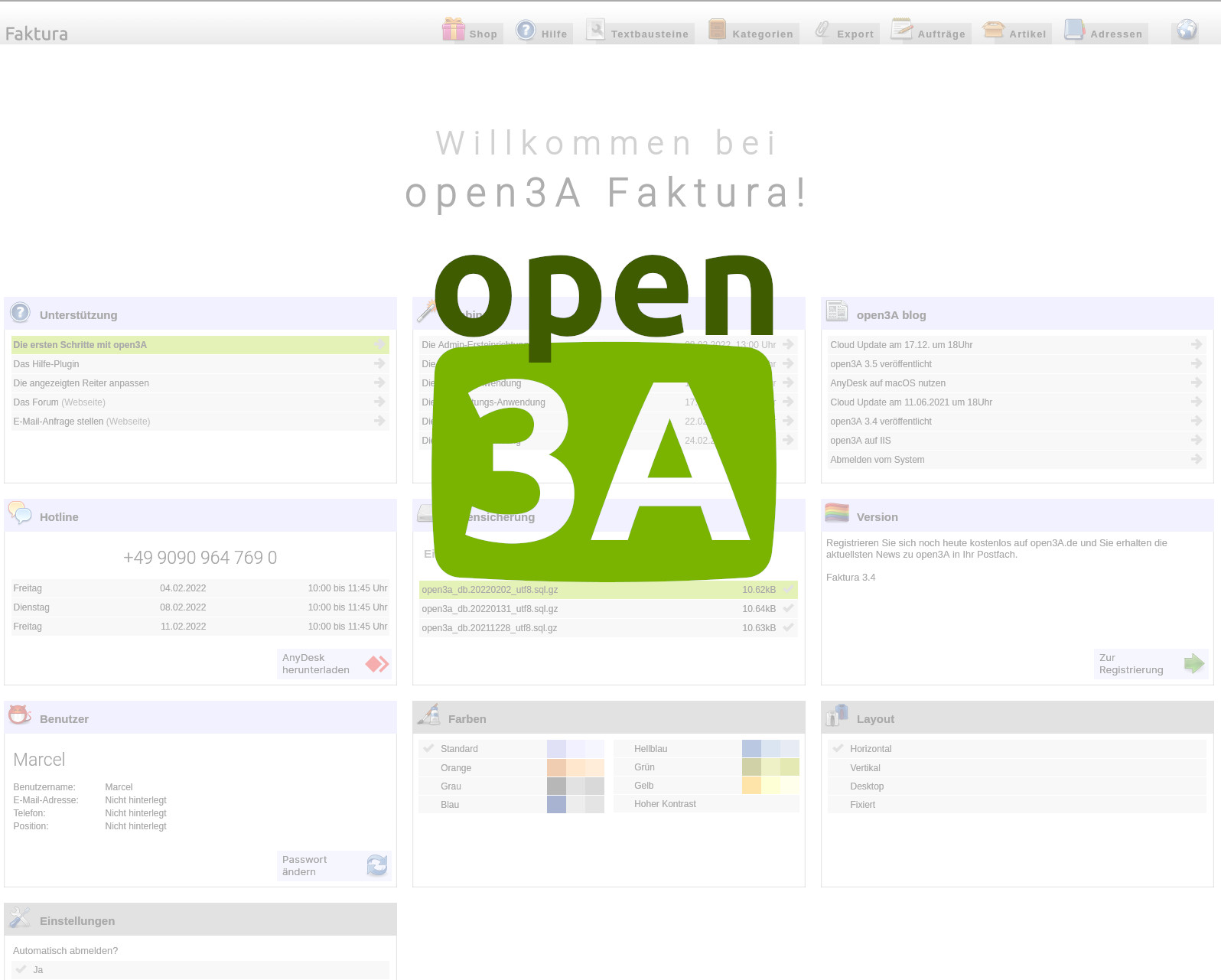This screenshot has height=980, width=1221.
Task: Click 'Passwort ändern' button
Action: point(334,866)
